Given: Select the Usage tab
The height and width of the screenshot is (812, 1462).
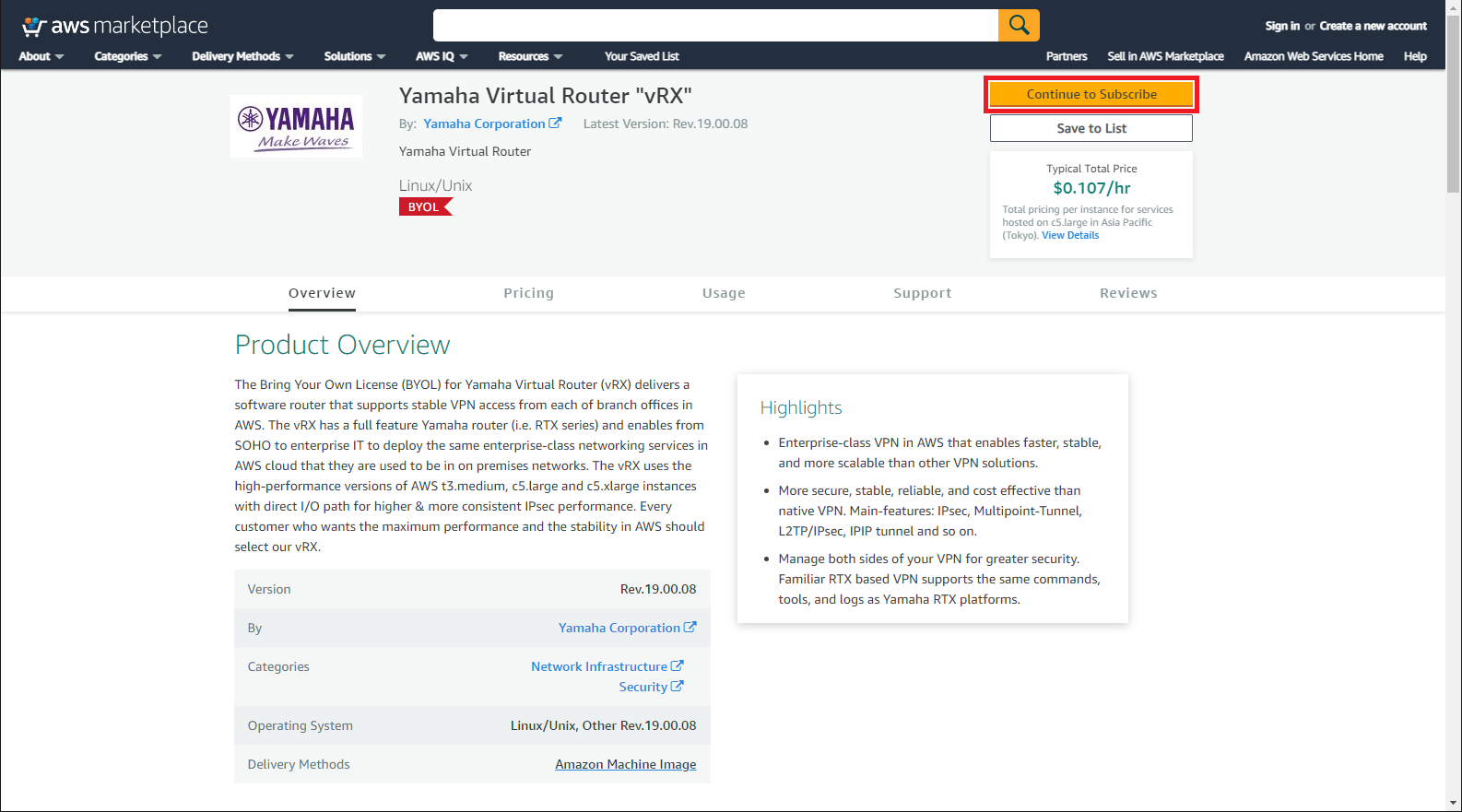Looking at the screenshot, I should [x=724, y=293].
